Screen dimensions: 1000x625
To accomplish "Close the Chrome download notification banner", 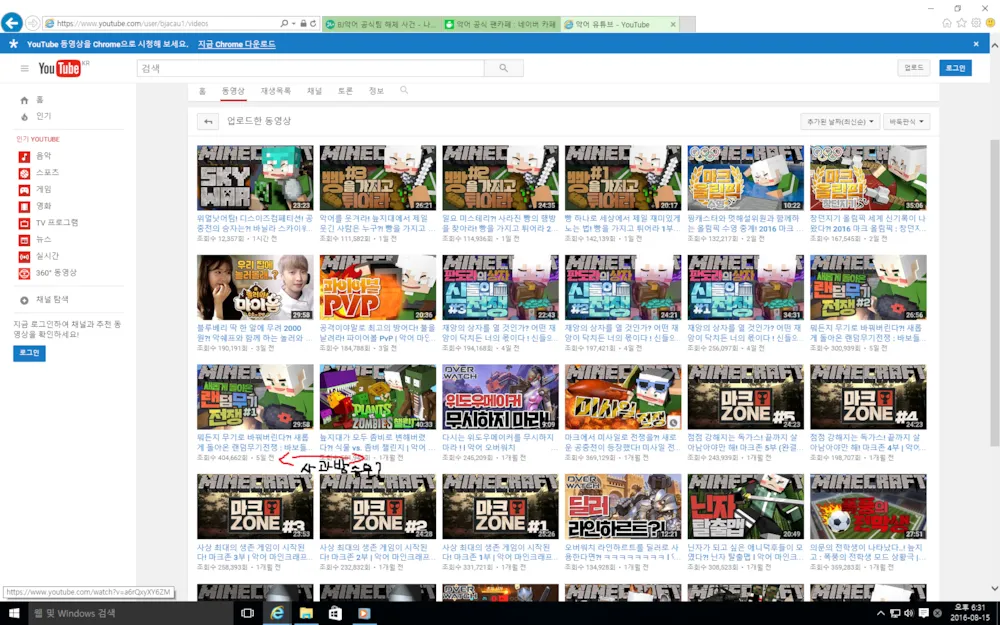I will (976, 44).
